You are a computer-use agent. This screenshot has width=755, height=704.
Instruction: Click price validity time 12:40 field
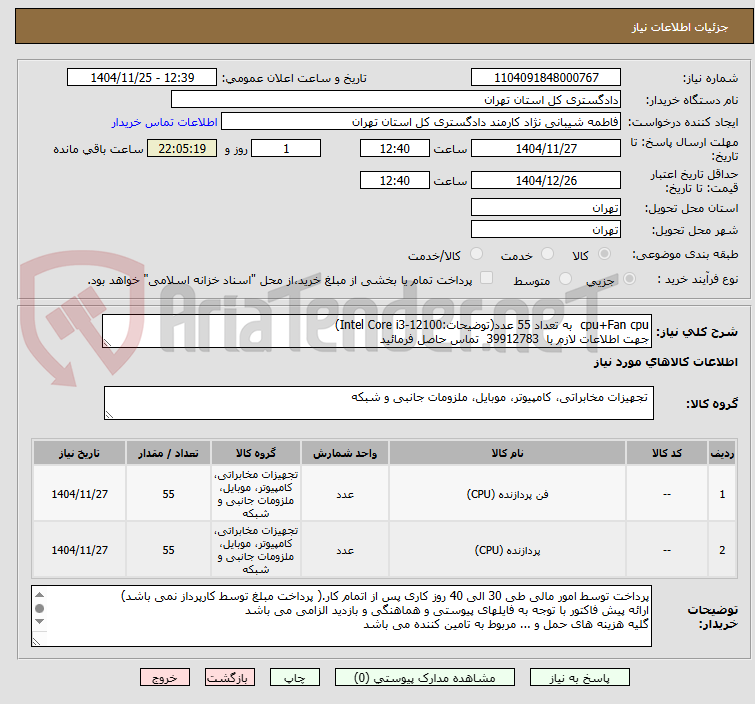(395, 181)
